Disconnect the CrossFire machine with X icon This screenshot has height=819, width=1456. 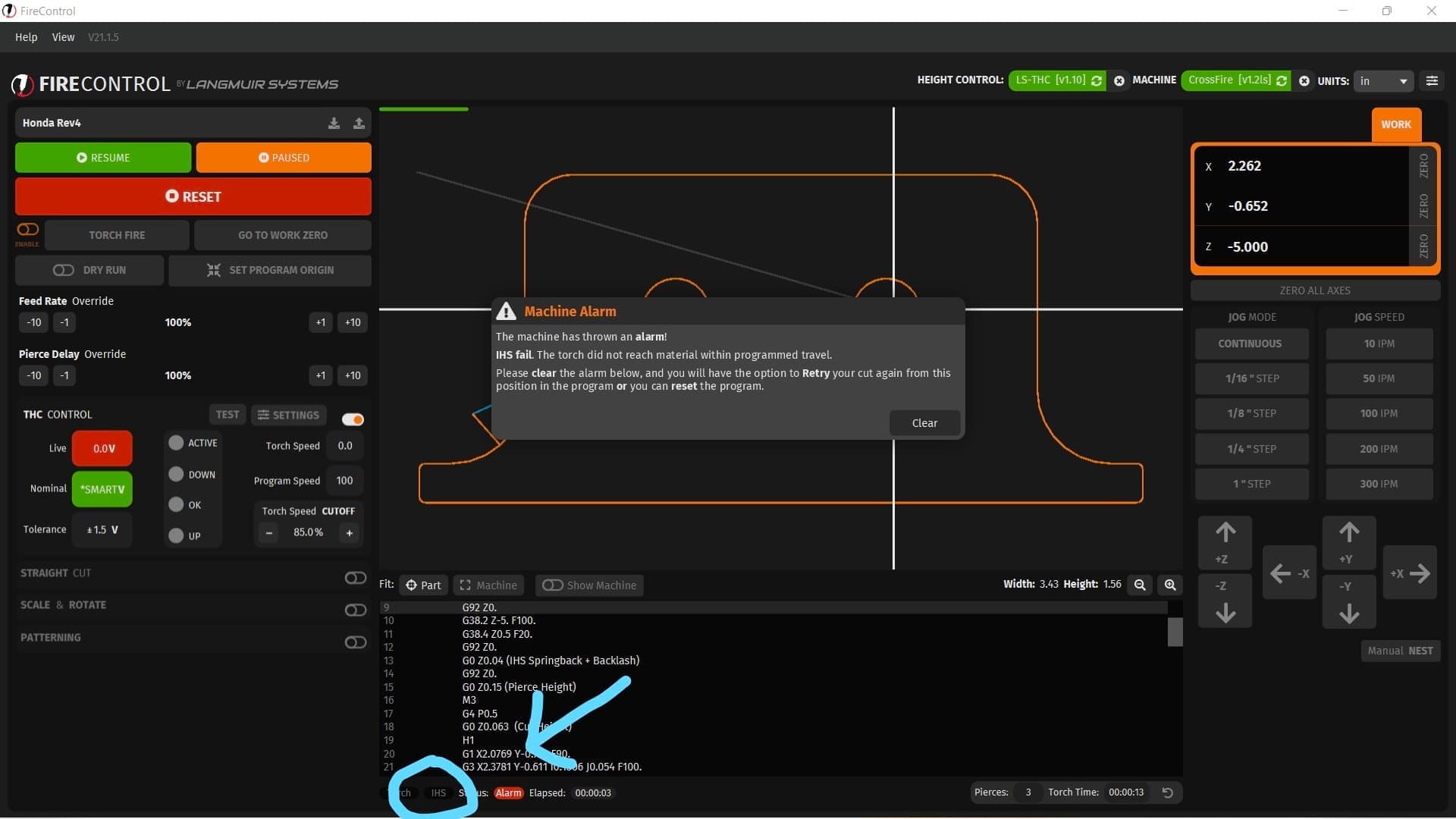(1304, 80)
